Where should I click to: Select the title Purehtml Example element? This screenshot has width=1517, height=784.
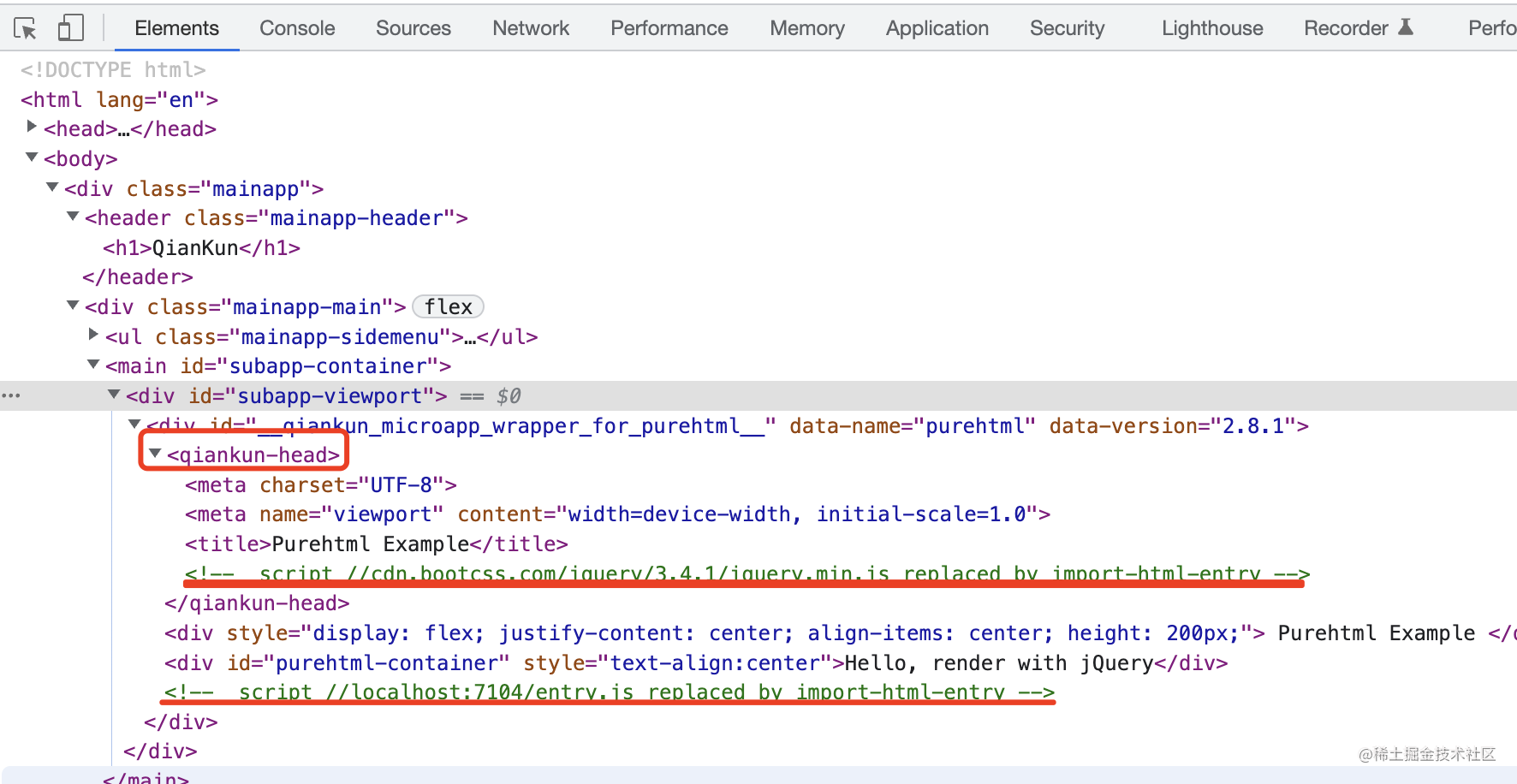(x=376, y=543)
